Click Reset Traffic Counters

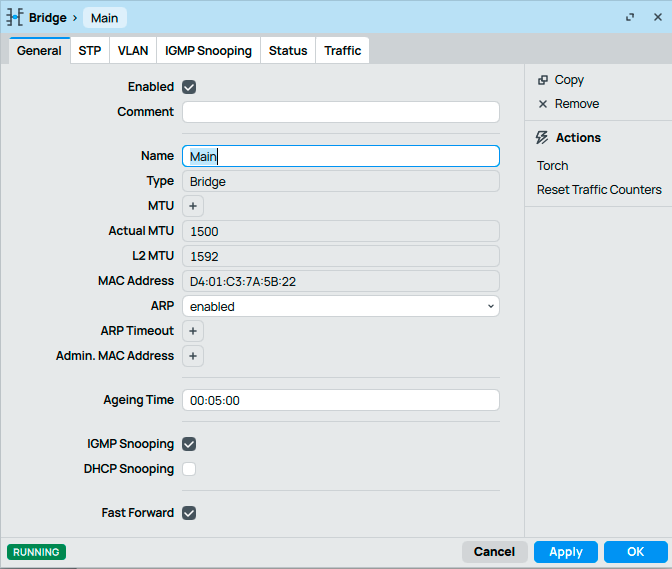click(599, 190)
